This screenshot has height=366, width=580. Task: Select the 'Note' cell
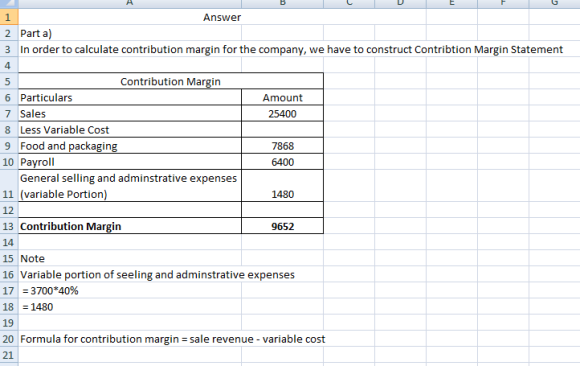[130, 258]
